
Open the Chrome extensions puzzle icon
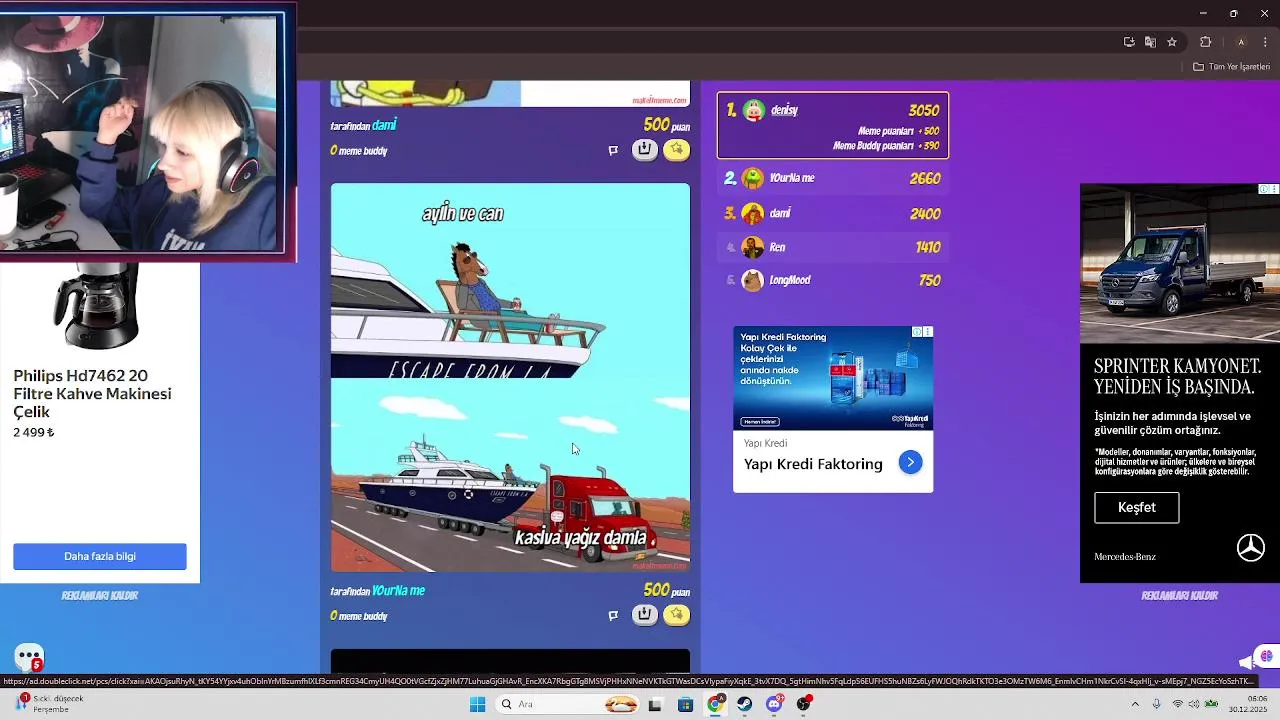[1205, 42]
